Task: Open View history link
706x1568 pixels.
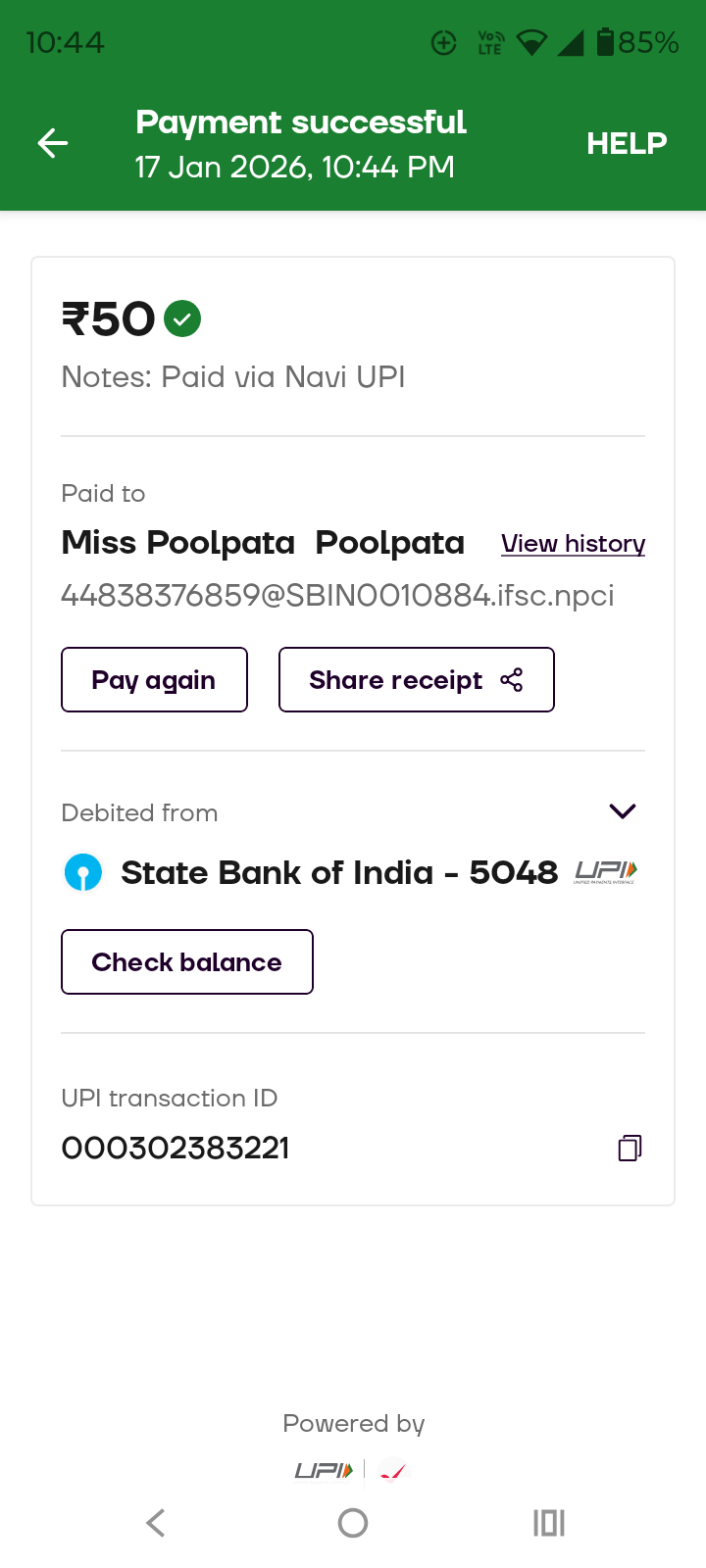Action: pos(573,544)
